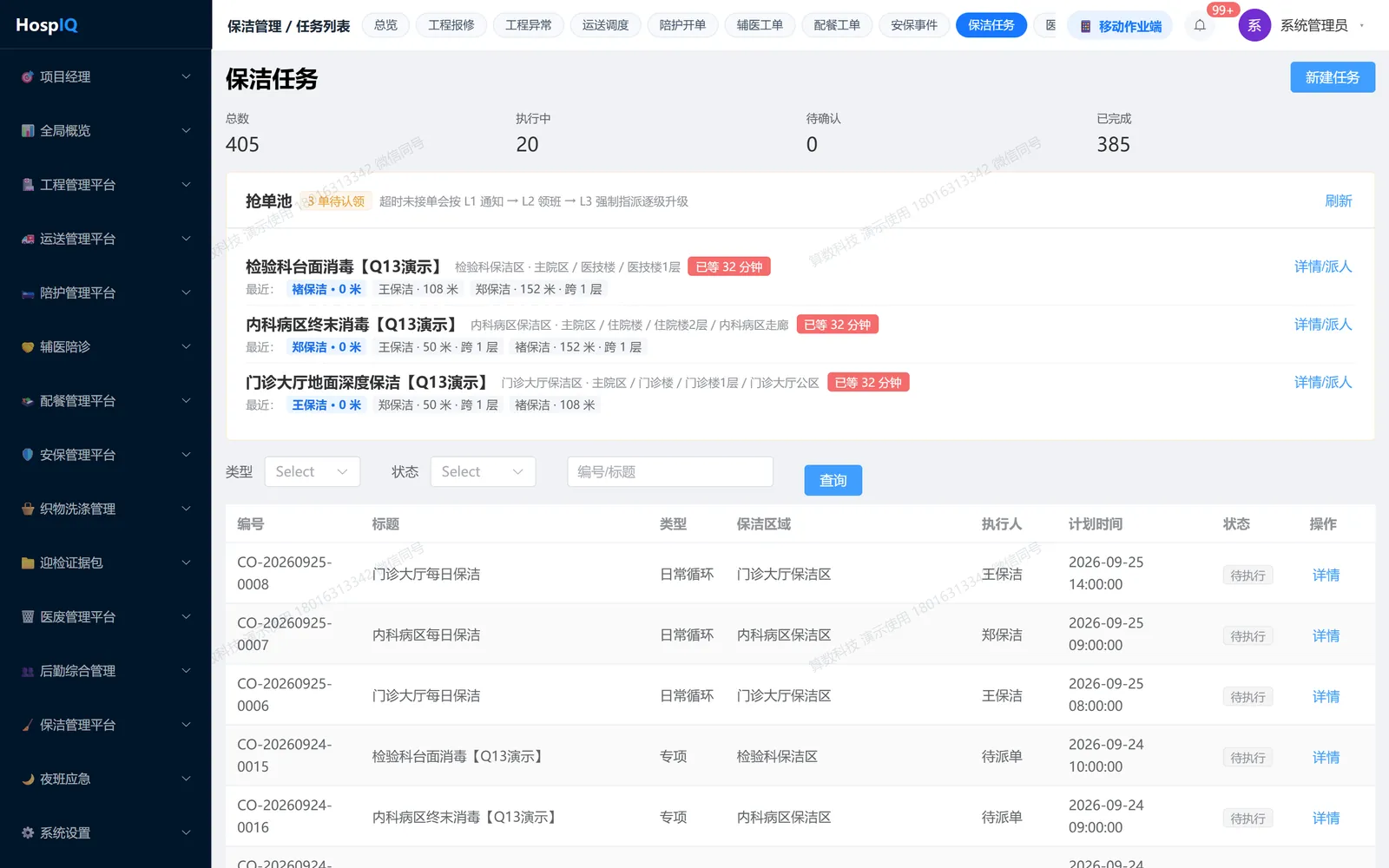The image size is (1389, 868).
Task: Click the 织物洗涤管理 basket icon
Action: point(28,509)
